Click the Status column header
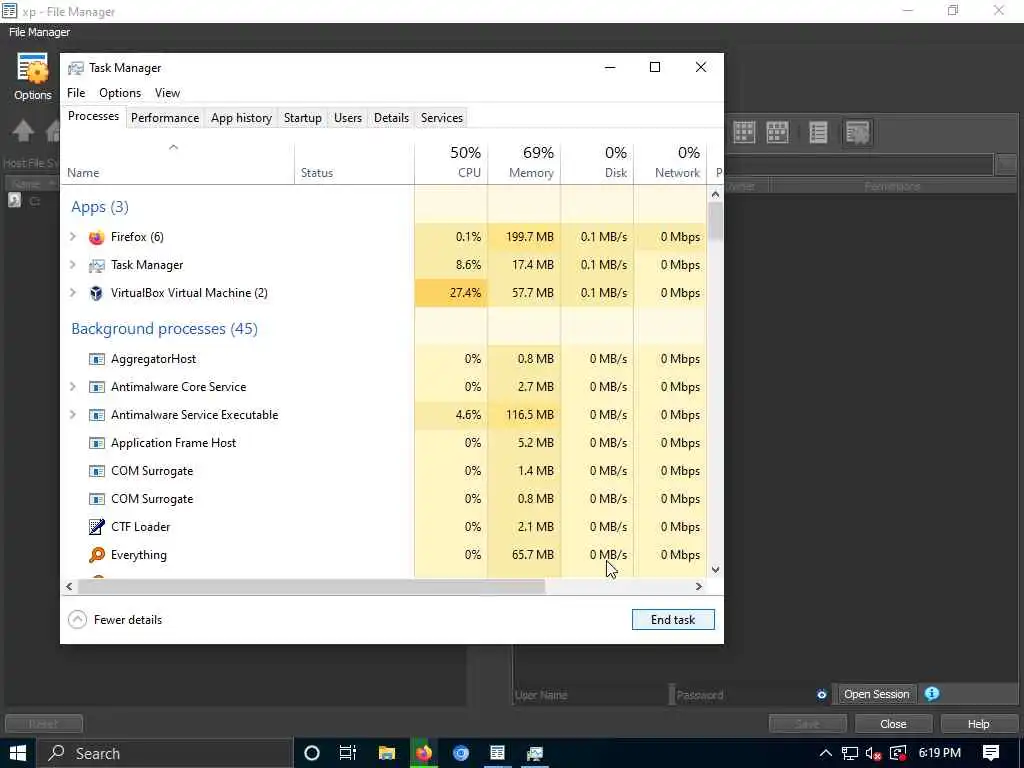Viewport: 1024px width, 768px height. 354,163
